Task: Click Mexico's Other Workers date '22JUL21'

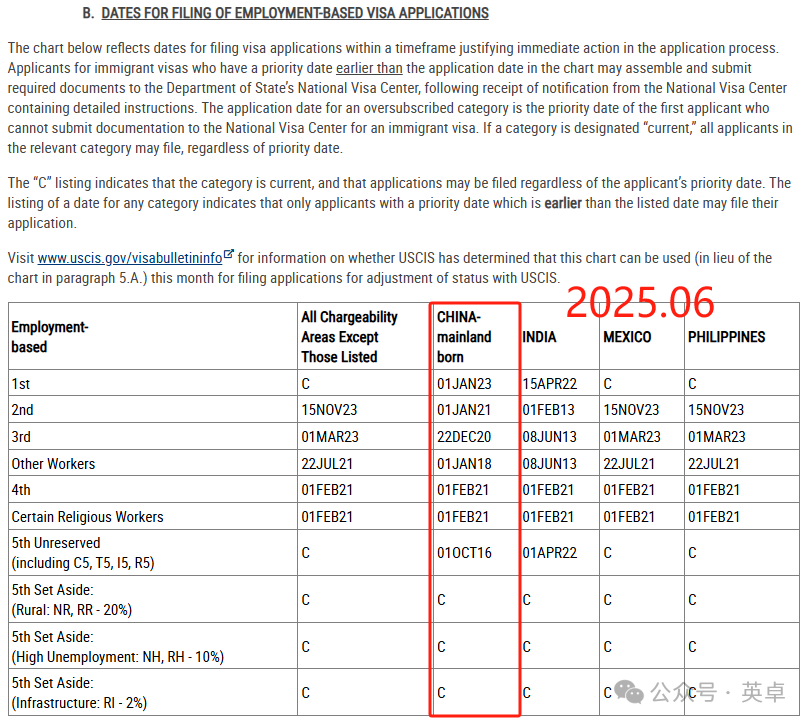Action: pos(629,464)
